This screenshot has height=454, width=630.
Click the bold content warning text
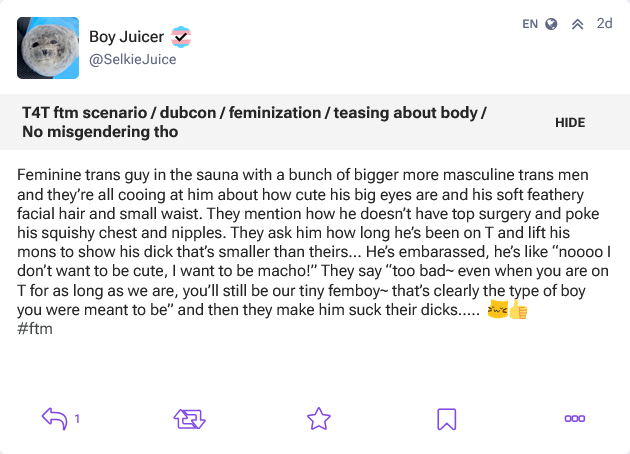pyautogui.click(x=254, y=122)
